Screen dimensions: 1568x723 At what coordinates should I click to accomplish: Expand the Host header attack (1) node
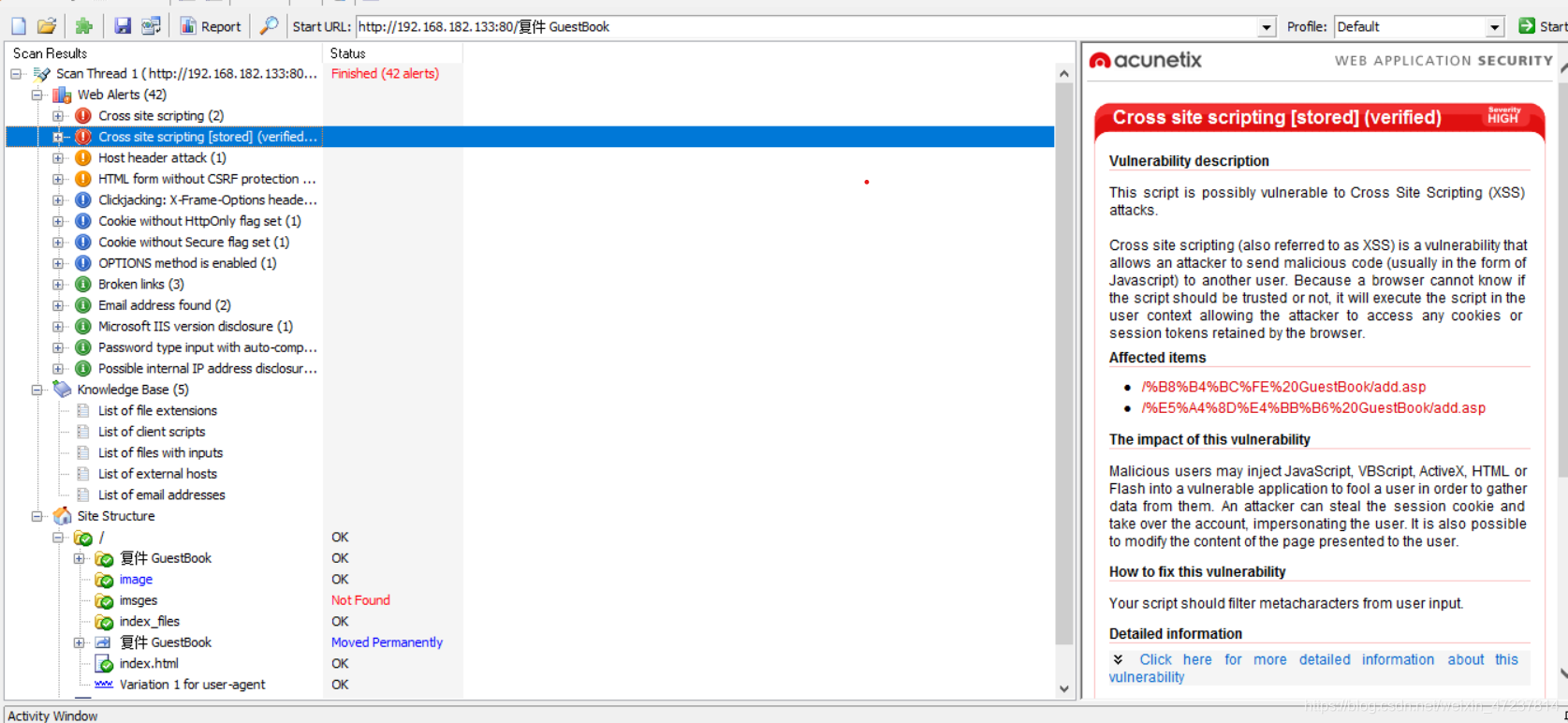[58, 158]
